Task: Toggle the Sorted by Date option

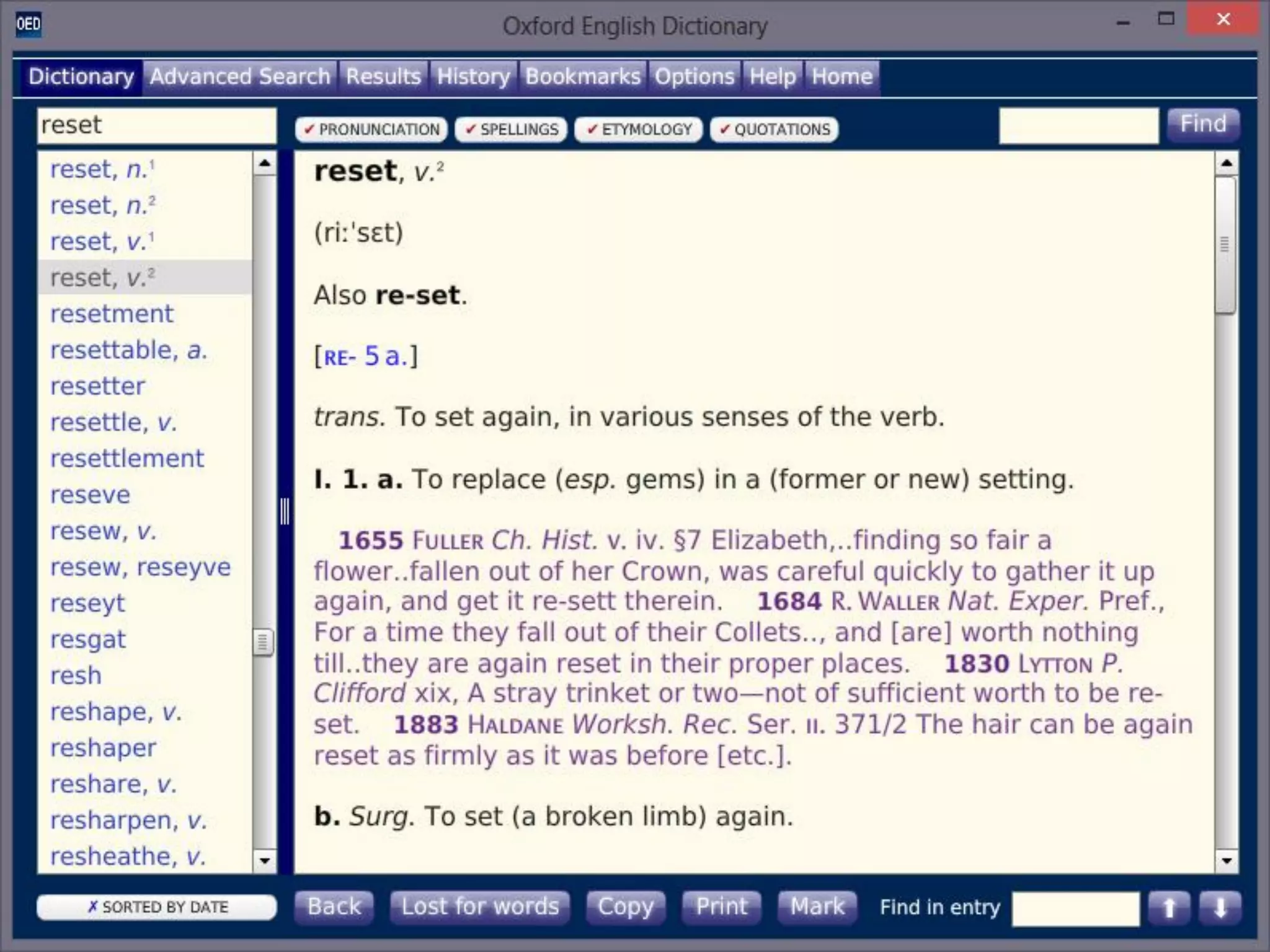Action: (x=157, y=907)
